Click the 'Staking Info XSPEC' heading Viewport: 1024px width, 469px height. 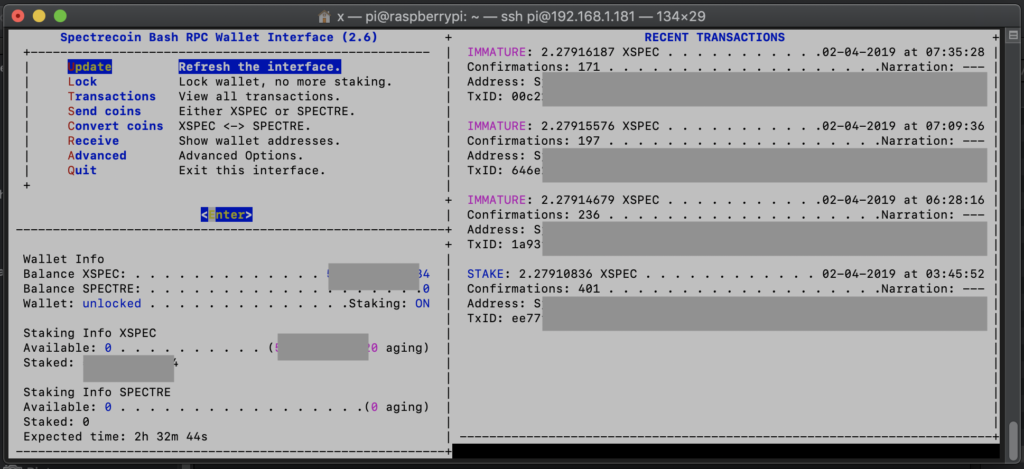89,333
